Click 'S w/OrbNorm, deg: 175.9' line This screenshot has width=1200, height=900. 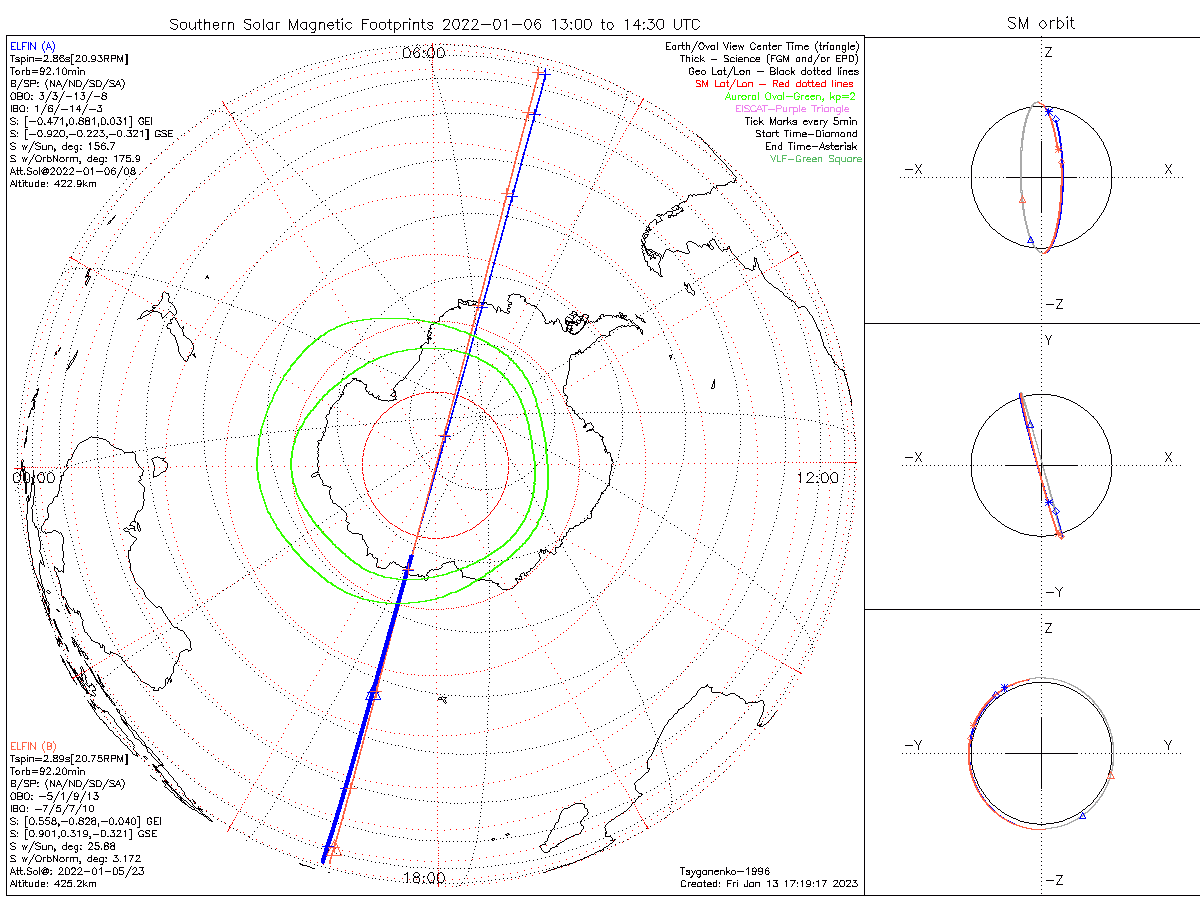click(75, 158)
